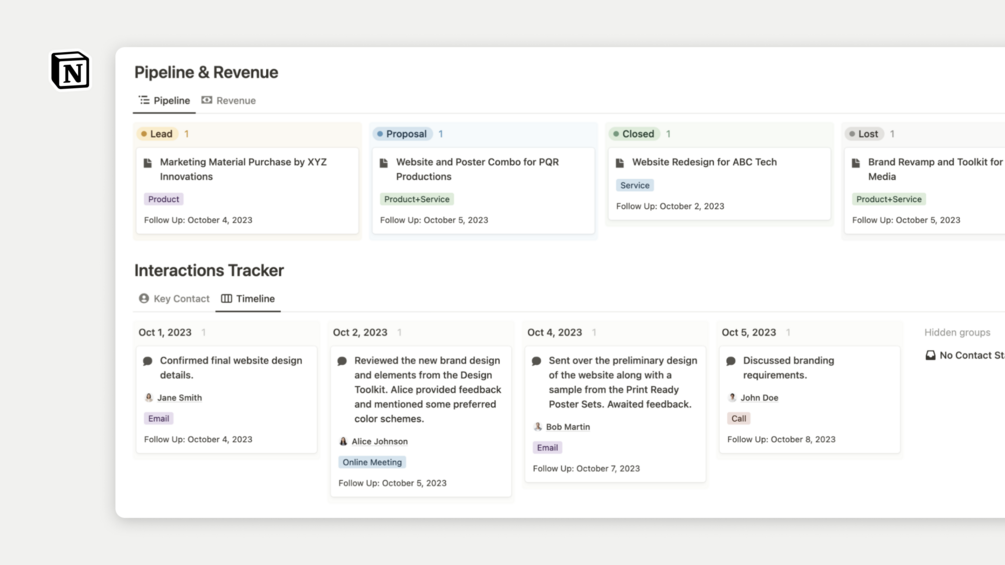Click the comment bubble icon on Oct 1 card

click(x=148, y=361)
